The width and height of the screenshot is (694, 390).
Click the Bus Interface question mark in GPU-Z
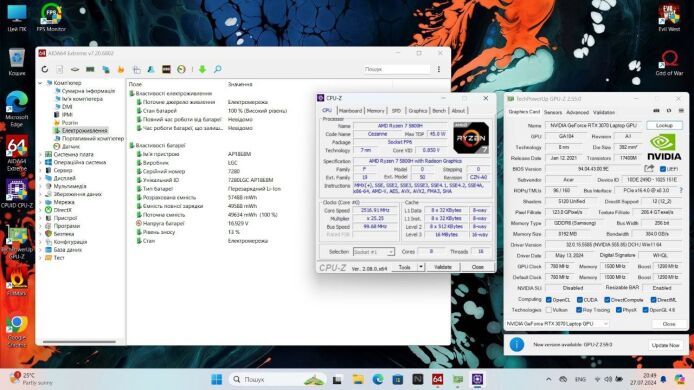[x=681, y=190]
